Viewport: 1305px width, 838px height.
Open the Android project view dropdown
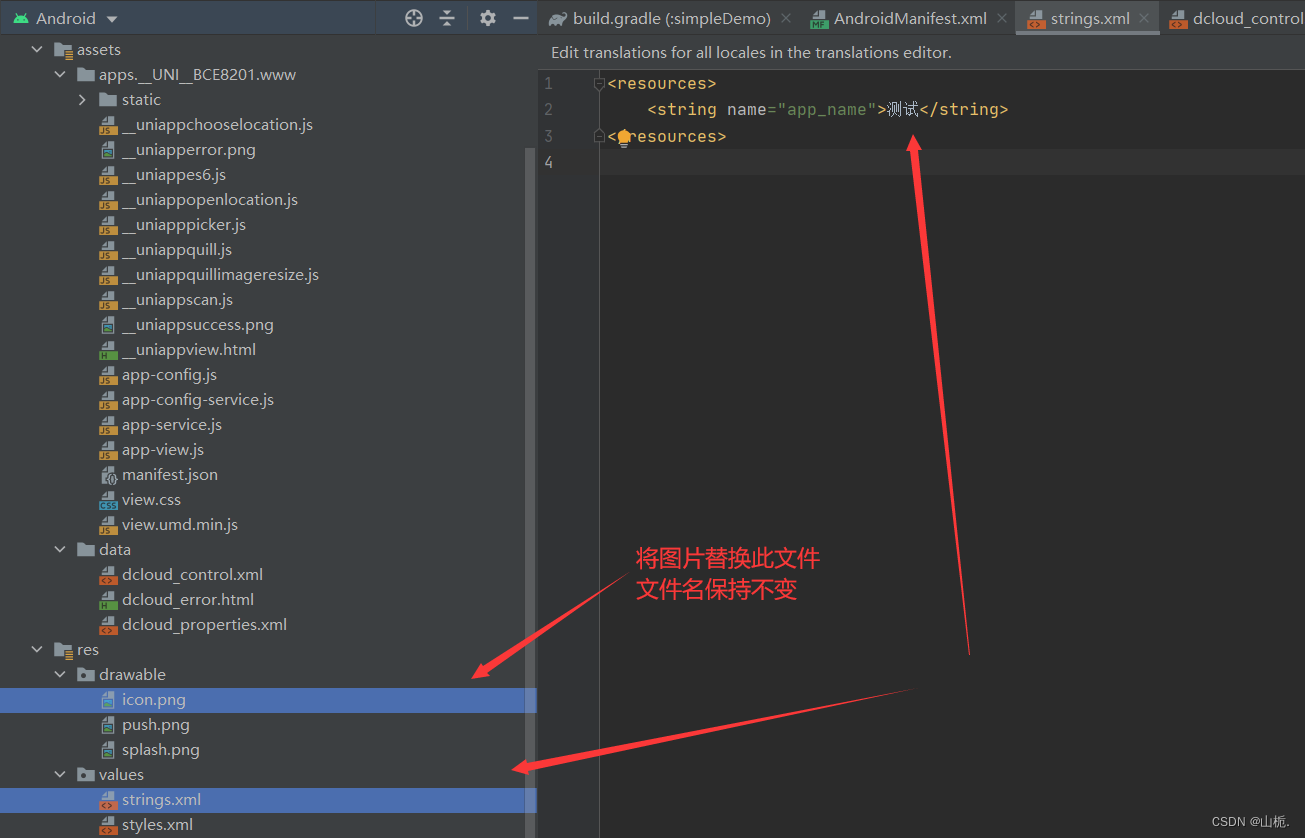(x=66, y=18)
